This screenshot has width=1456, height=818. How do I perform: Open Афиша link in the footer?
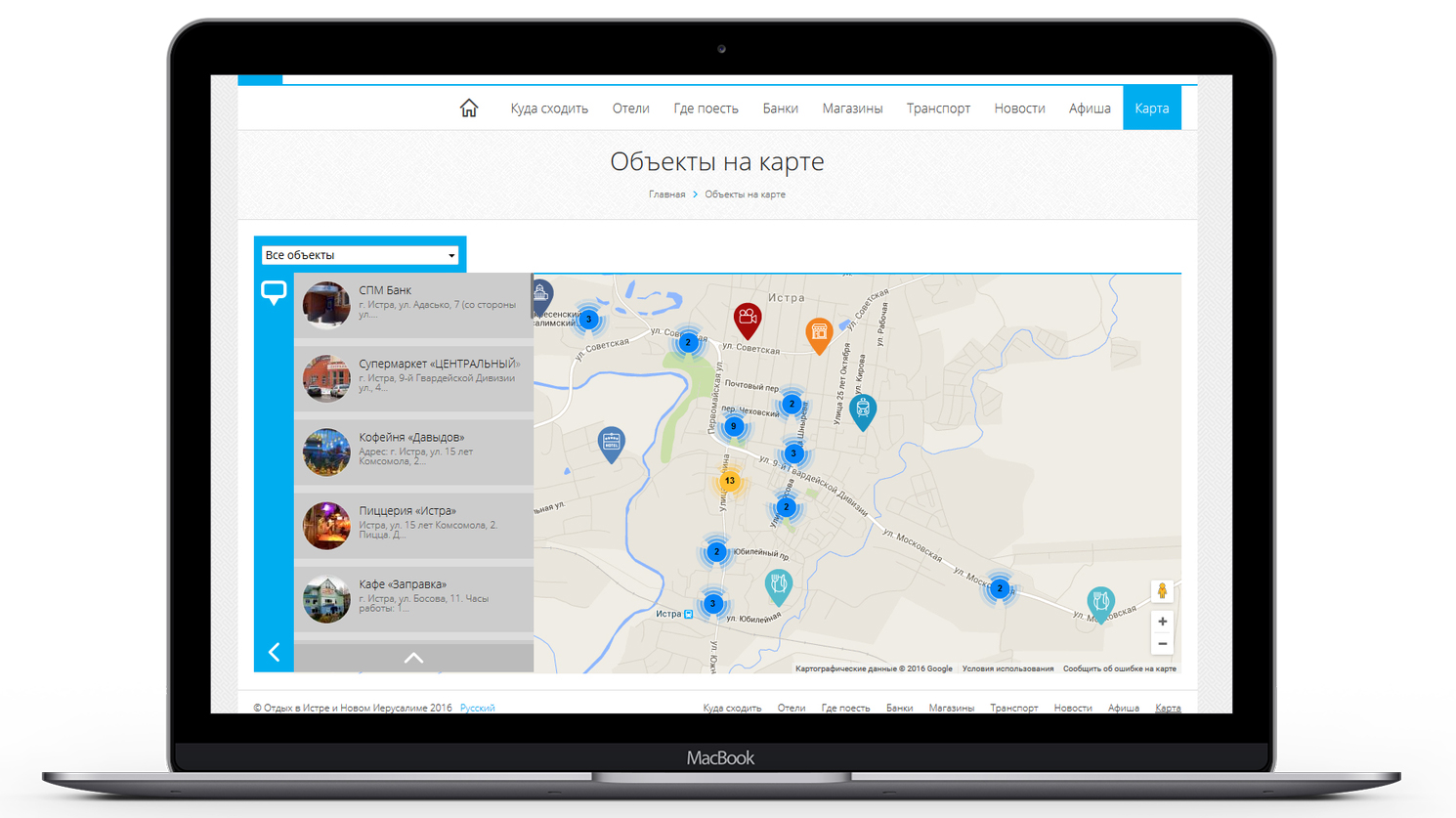click(x=1124, y=708)
